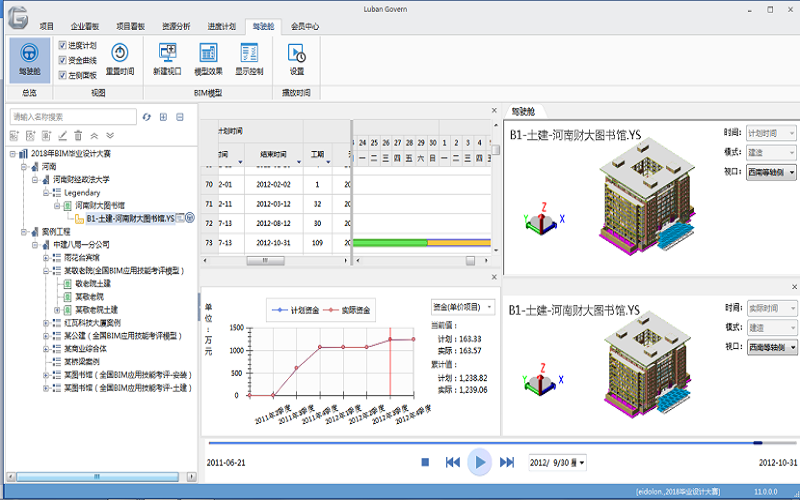Click the orange Gantt bar in row 73

point(459,243)
